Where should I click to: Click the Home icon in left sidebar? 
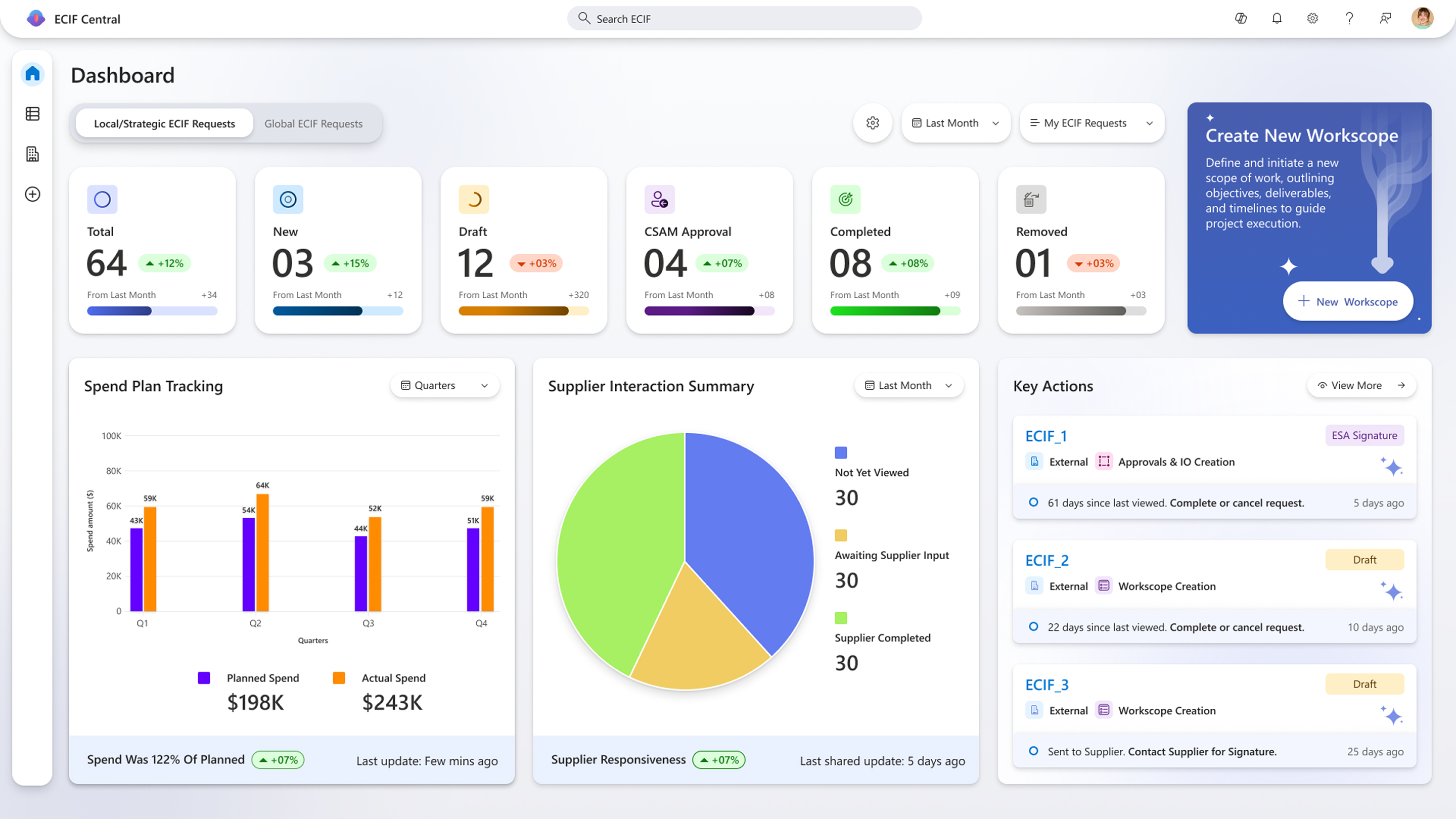pos(32,73)
